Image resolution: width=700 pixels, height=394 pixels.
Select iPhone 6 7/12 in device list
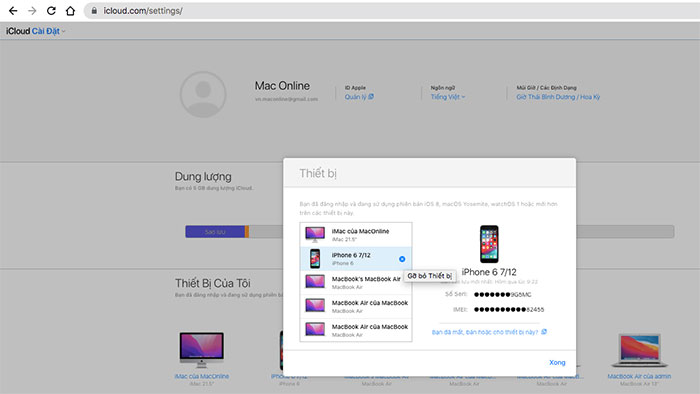click(356, 259)
